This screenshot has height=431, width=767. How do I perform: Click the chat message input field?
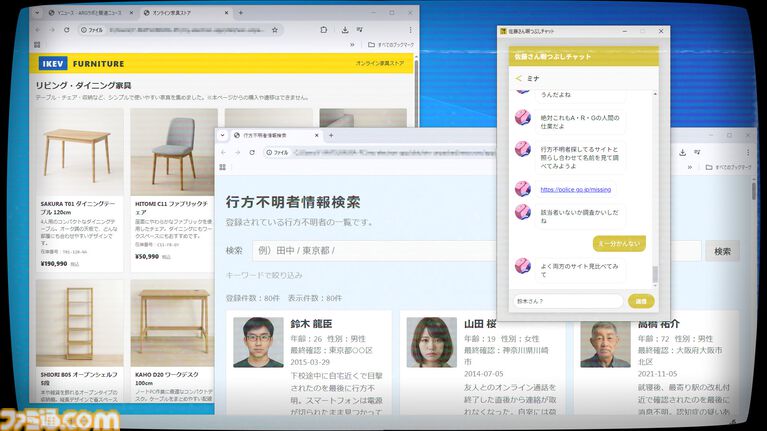pyautogui.click(x=567, y=300)
